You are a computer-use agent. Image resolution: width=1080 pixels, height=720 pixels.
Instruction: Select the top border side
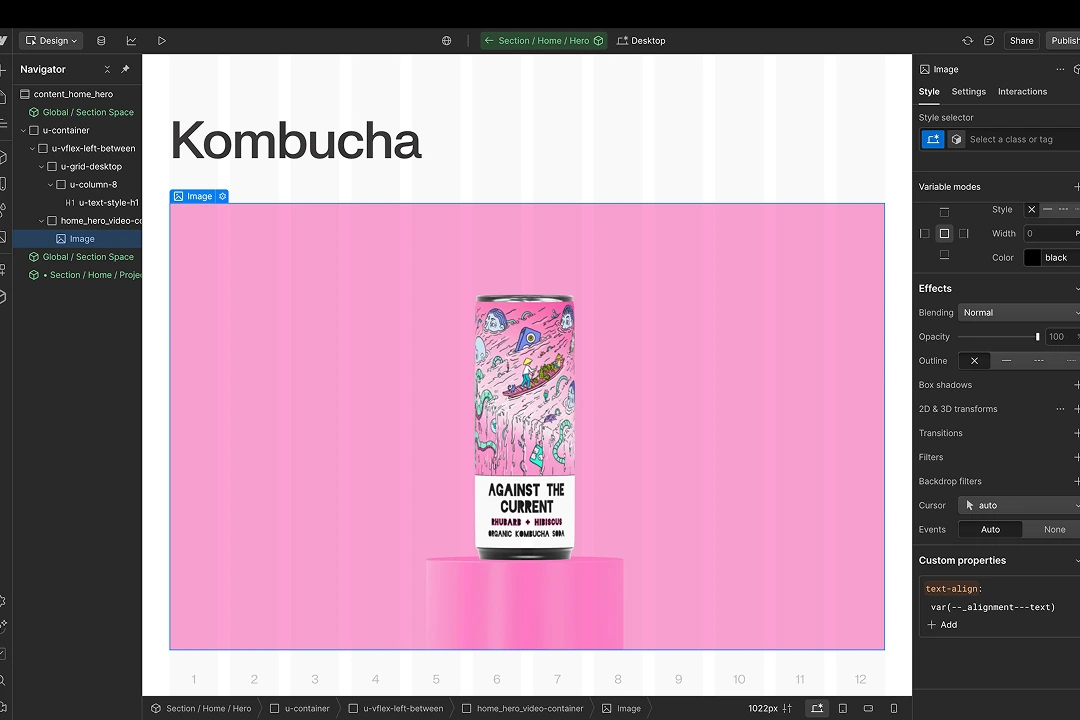coord(944,212)
